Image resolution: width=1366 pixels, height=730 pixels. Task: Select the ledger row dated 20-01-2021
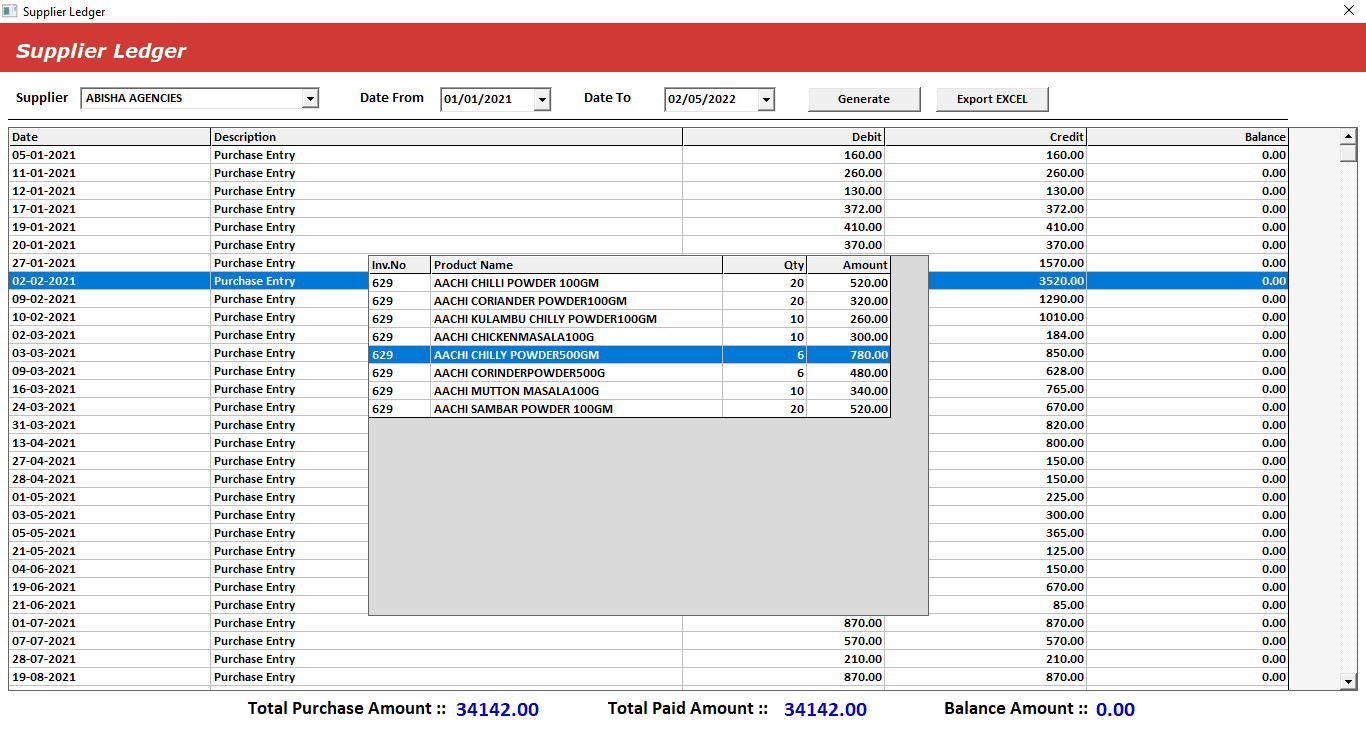click(648, 245)
